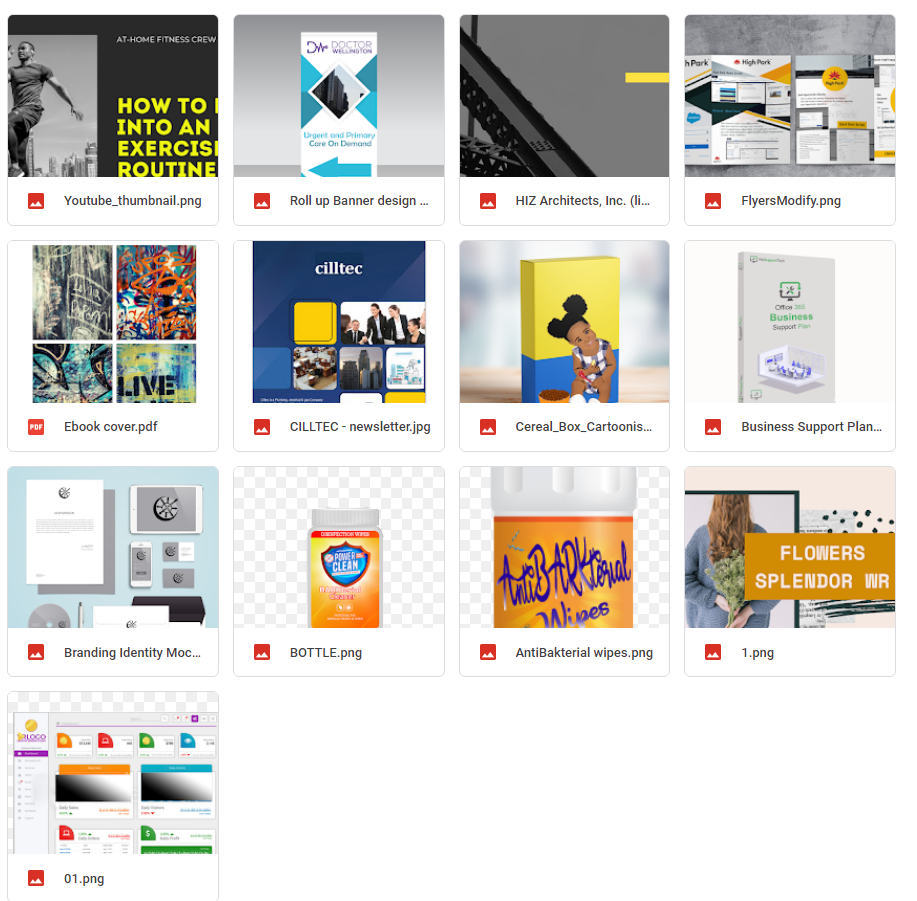Open the Power Clean BOTTLE.png preview
Screen dimensions: 917x901
[339, 547]
